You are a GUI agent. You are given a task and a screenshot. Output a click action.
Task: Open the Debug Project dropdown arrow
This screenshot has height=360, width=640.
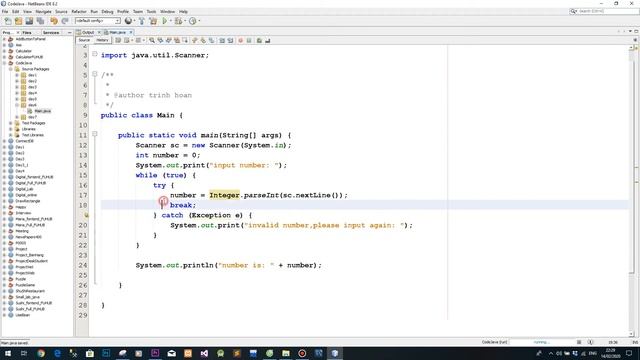pyautogui.click(x=184, y=21)
